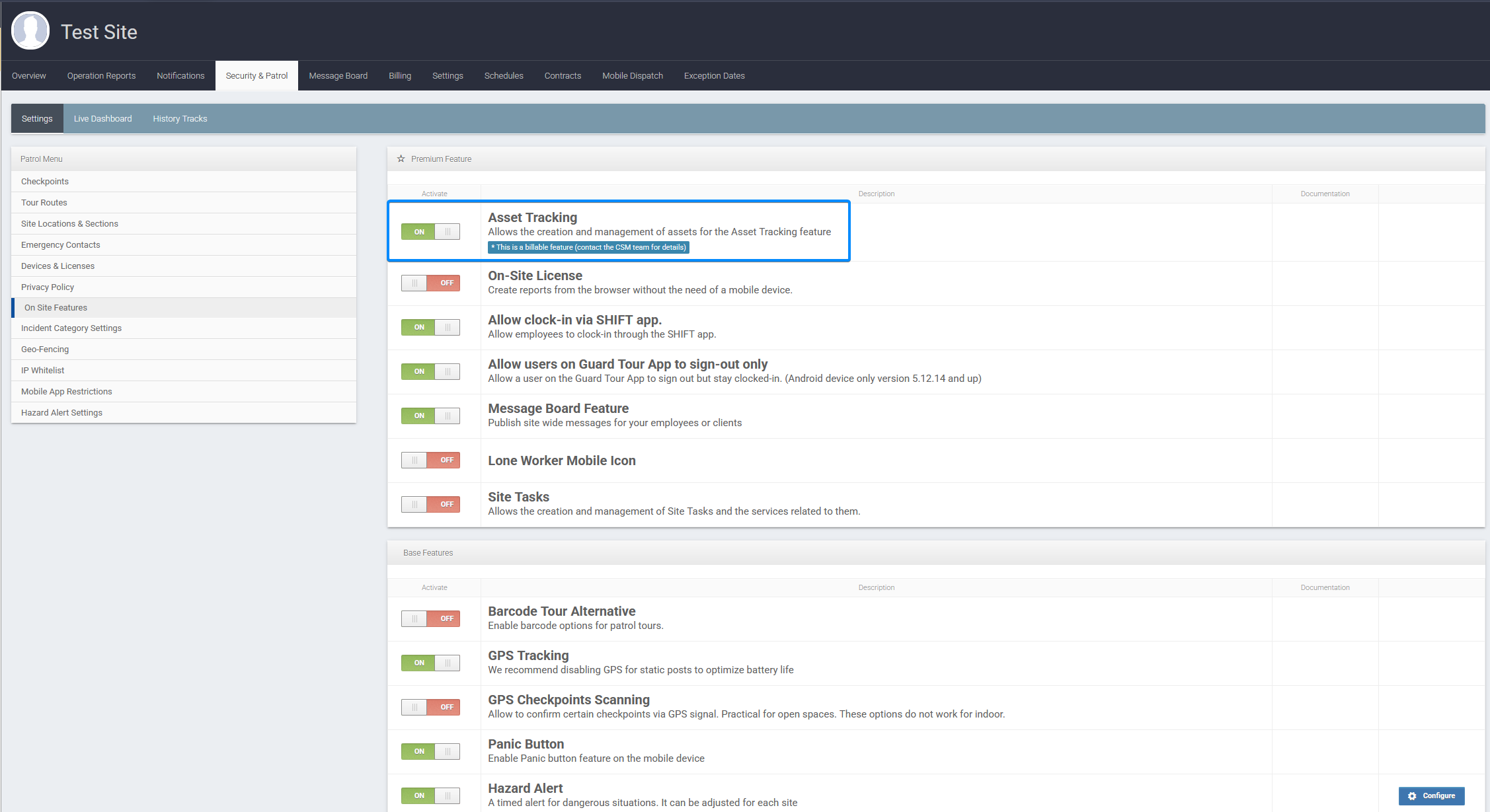Click the Test Site profile avatar icon
Viewport: 1490px width, 812px height.
pos(30,30)
